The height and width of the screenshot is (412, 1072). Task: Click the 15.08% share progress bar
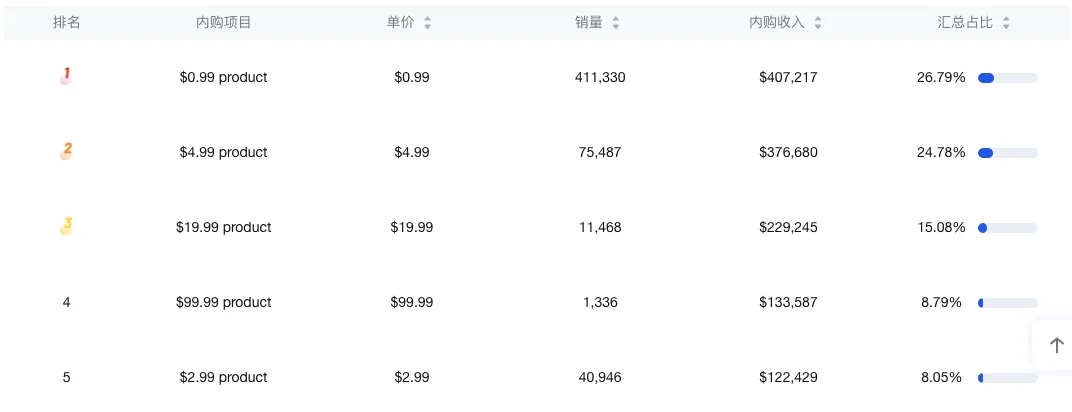tap(1007, 228)
